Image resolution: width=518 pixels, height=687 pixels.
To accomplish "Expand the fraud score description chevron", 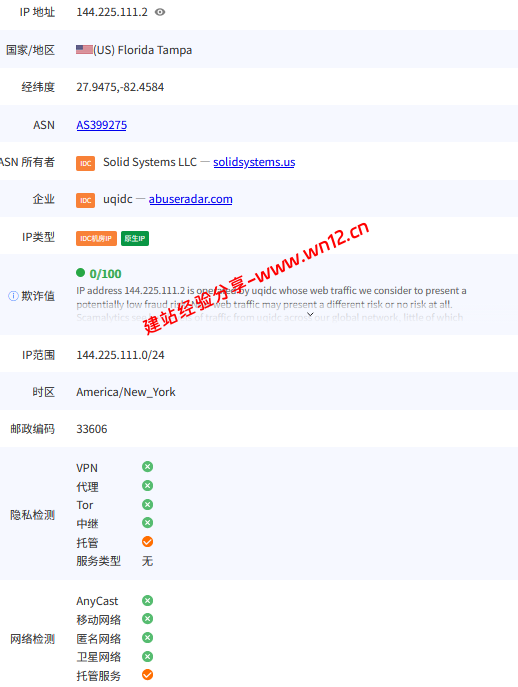I will point(310,314).
